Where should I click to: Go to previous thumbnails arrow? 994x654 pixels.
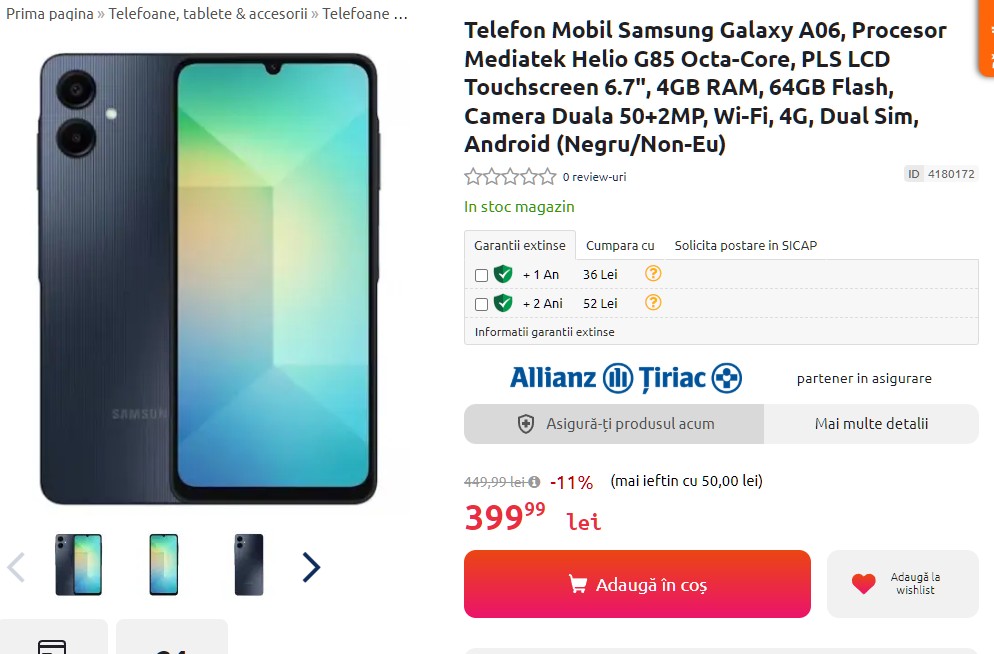point(16,567)
